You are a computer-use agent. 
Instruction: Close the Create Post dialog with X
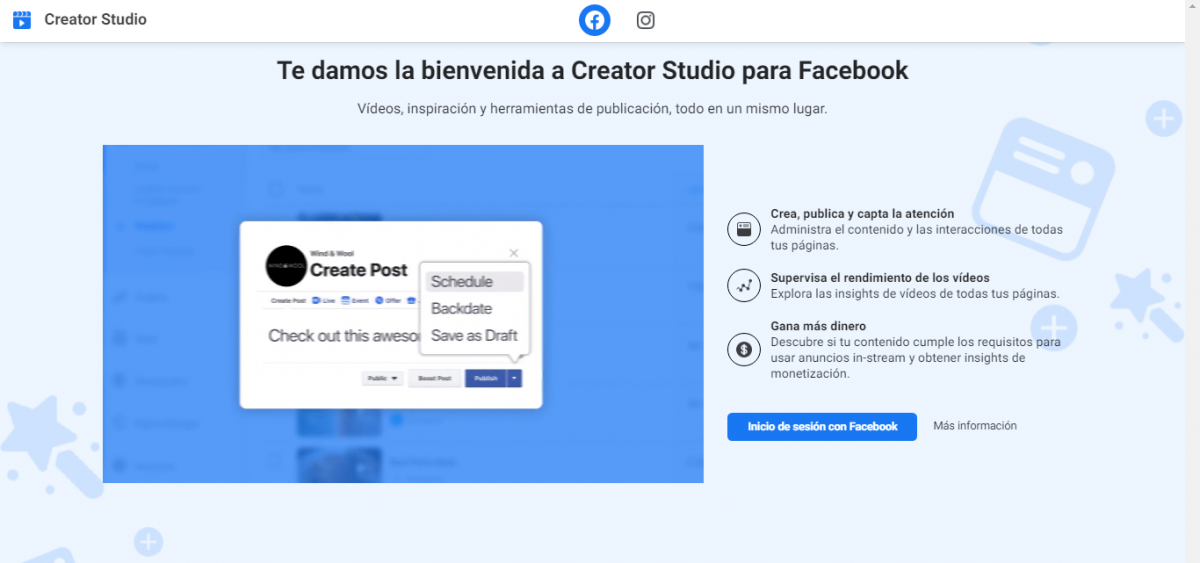point(514,253)
